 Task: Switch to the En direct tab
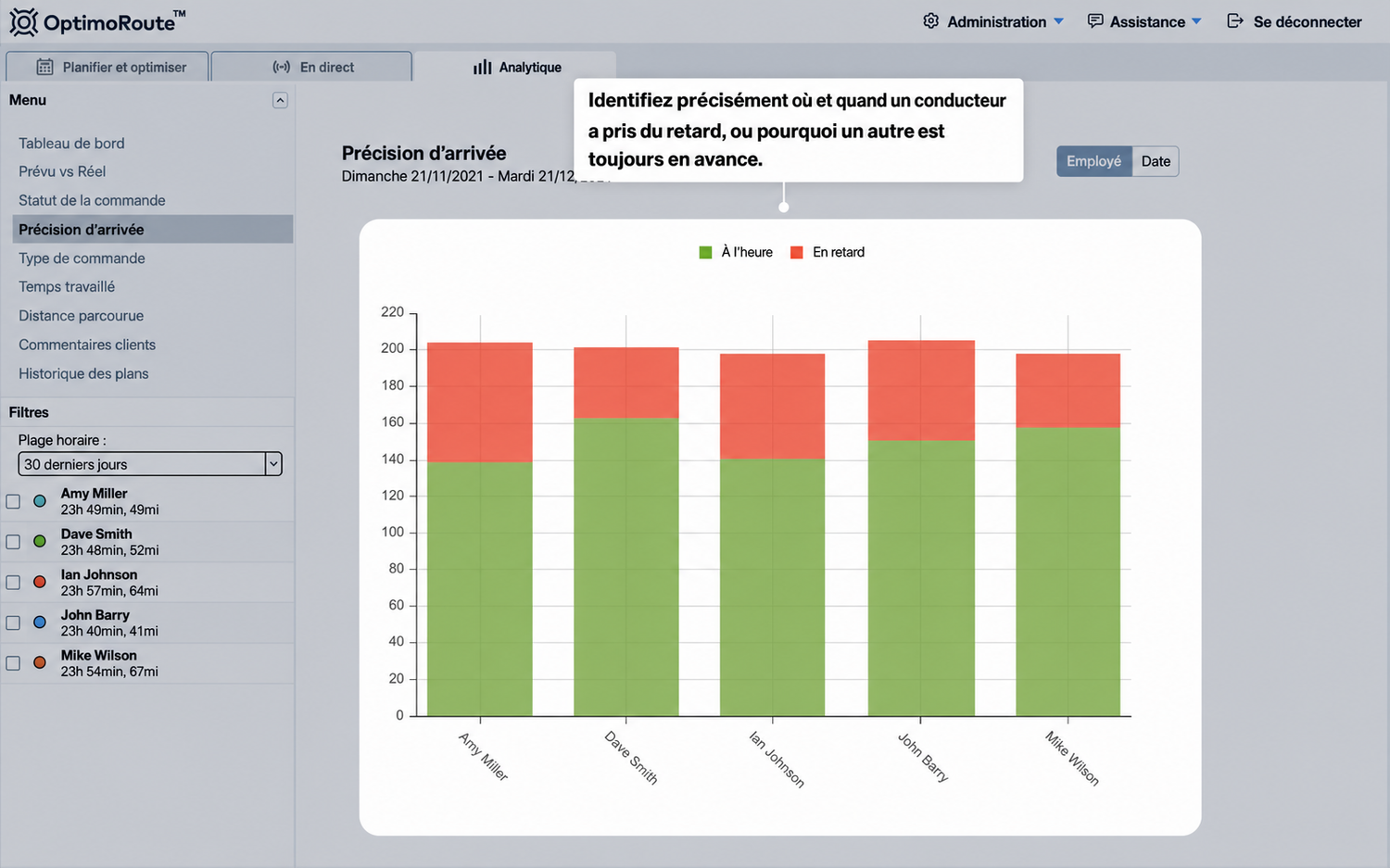tap(311, 67)
